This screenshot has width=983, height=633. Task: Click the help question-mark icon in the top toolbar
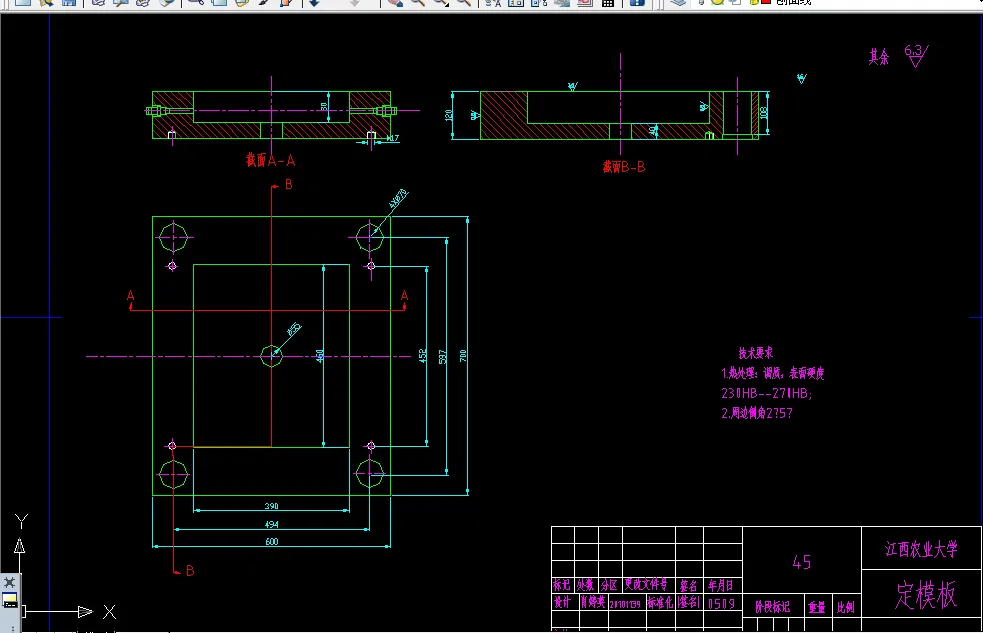pos(637,3)
